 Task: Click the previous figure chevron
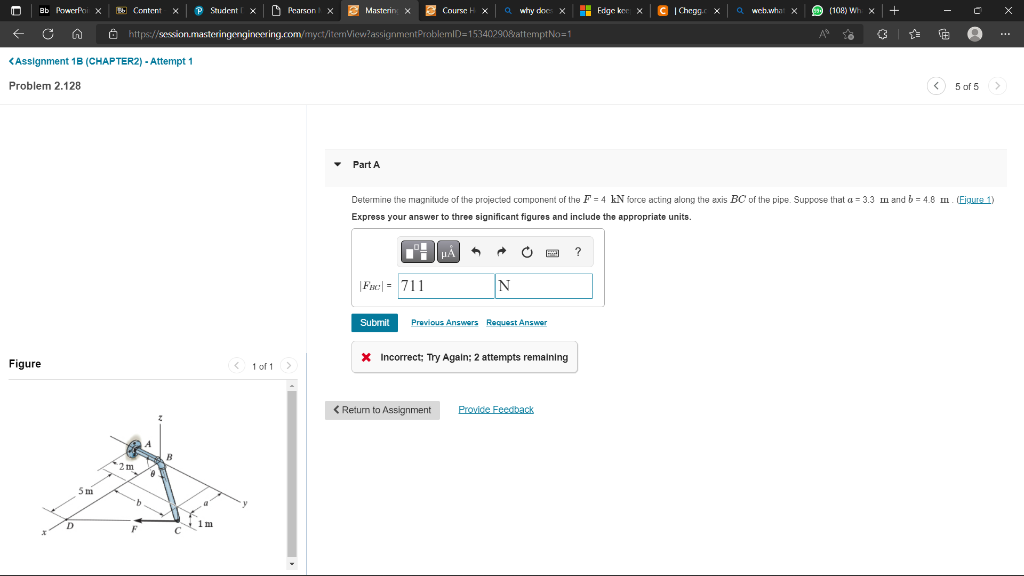pos(237,365)
